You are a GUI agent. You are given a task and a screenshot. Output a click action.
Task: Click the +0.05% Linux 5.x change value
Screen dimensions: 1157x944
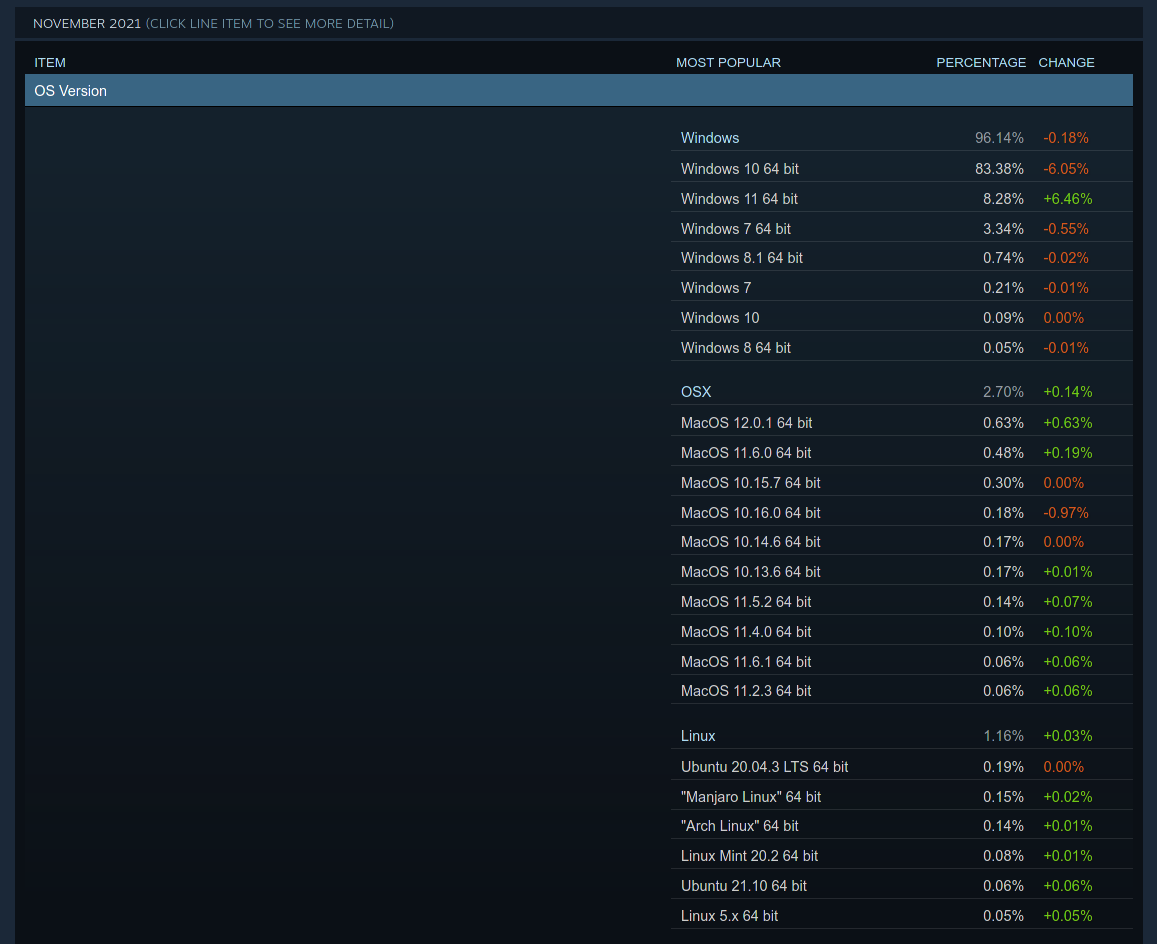[x=1068, y=916]
